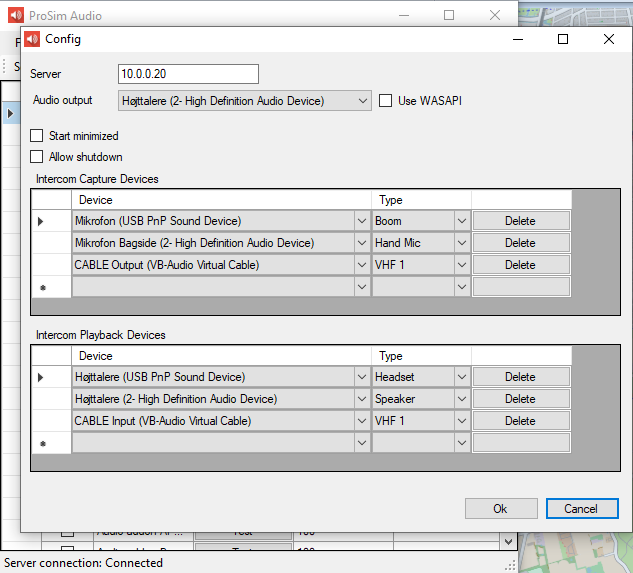The image size is (633, 573).
Task: Open the CABLE Input device dropdown
Action: pos(361,421)
